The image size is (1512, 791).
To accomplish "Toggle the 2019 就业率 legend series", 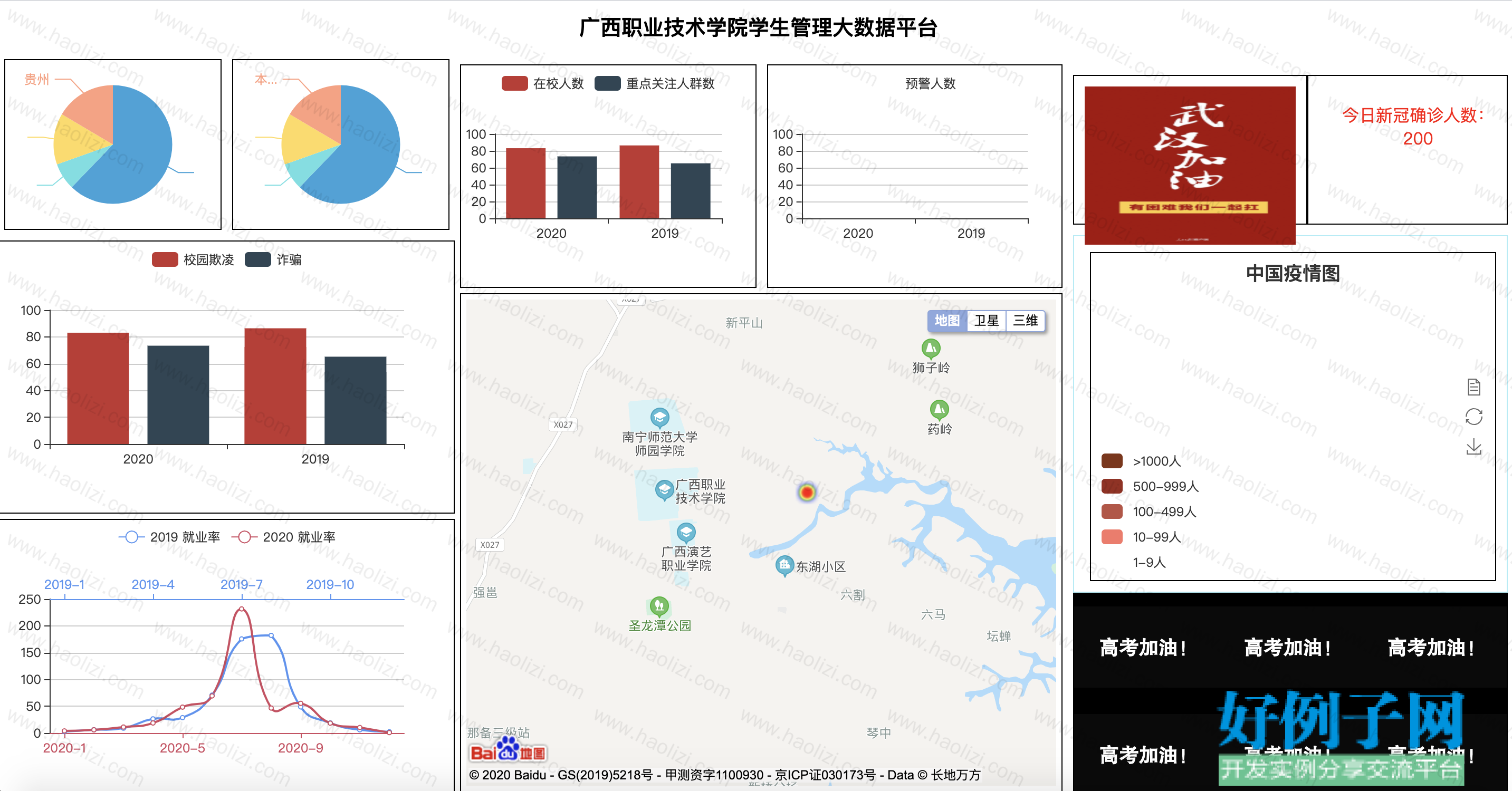I will point(169,537).
